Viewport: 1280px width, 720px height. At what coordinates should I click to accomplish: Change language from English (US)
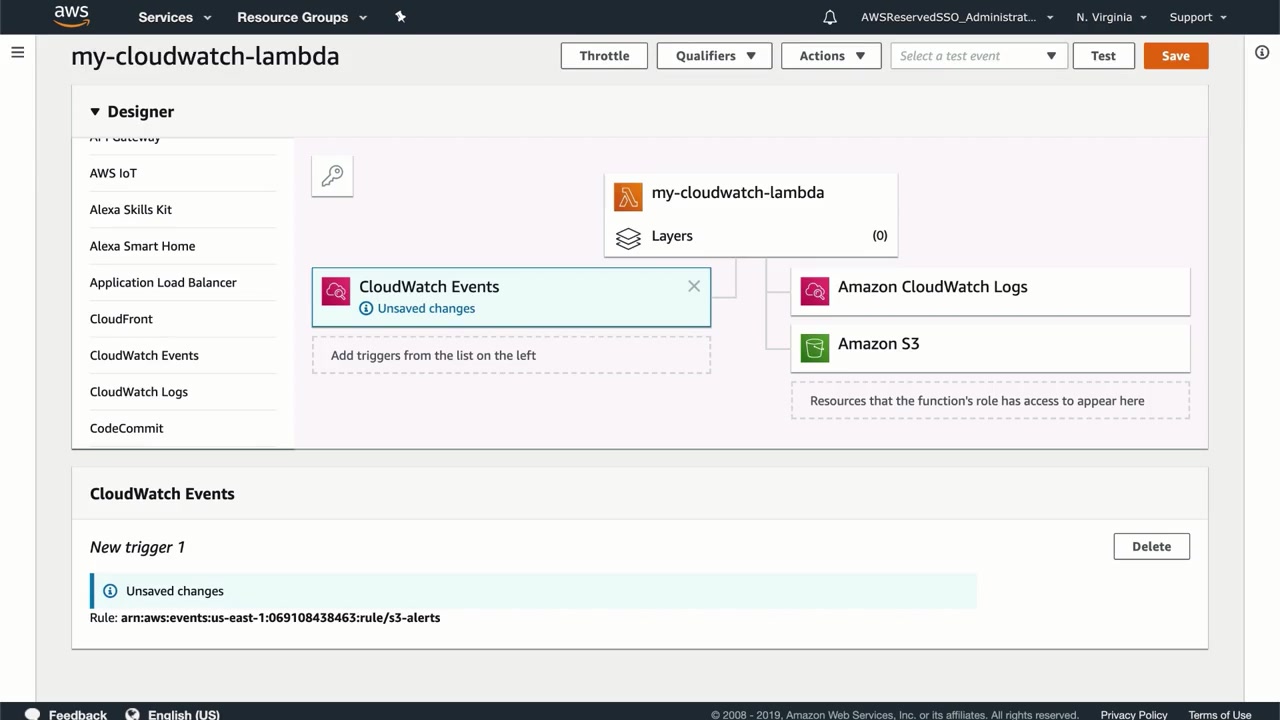coord(184,715)
